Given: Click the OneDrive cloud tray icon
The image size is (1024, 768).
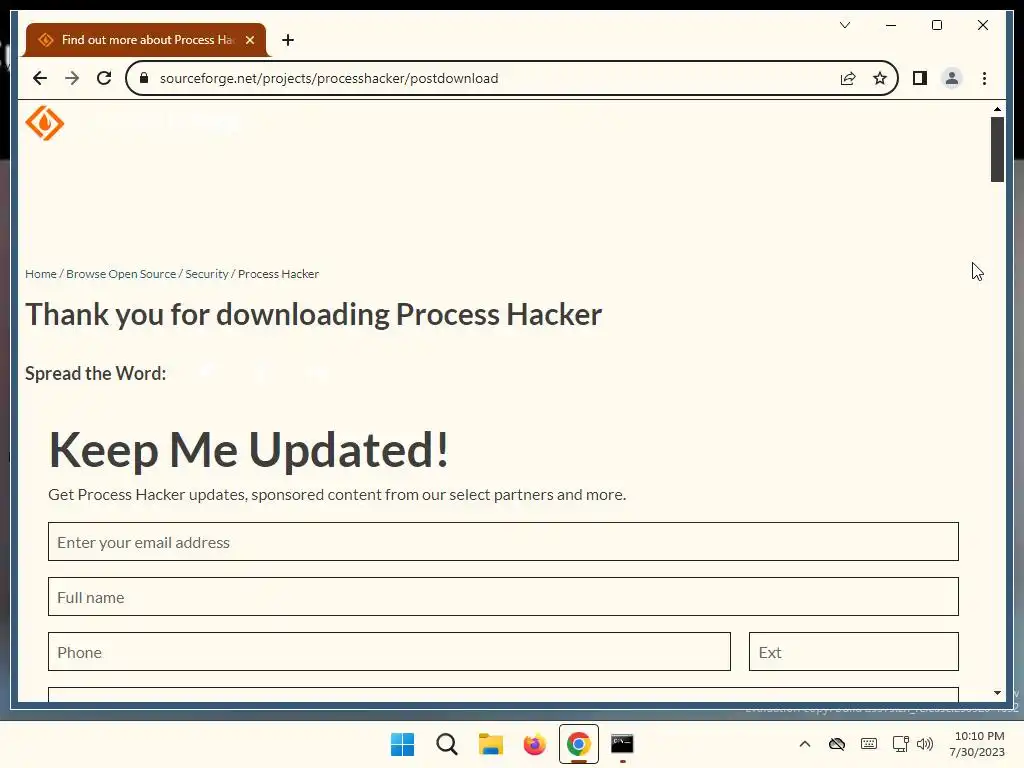Looking at the screenshot, I should tap(837, 744).
